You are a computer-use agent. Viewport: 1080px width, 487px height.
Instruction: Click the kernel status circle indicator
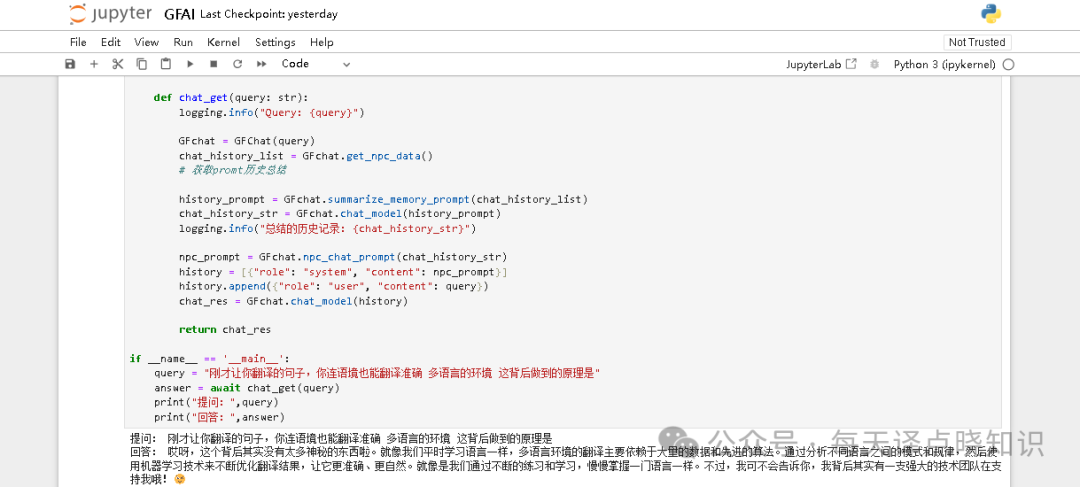coord(1008,65)
